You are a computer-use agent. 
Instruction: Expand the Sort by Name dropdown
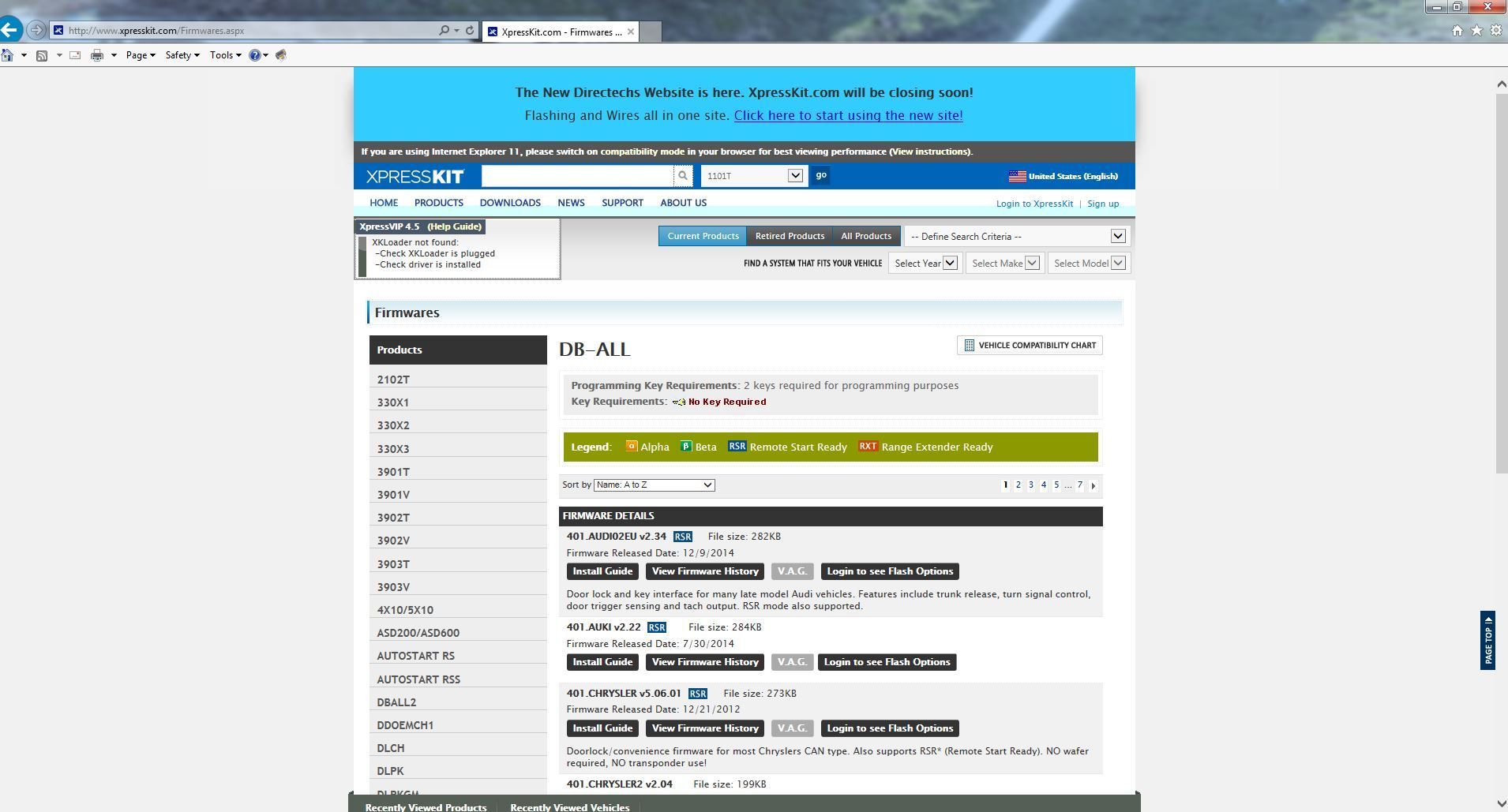(x=654, y=485)
